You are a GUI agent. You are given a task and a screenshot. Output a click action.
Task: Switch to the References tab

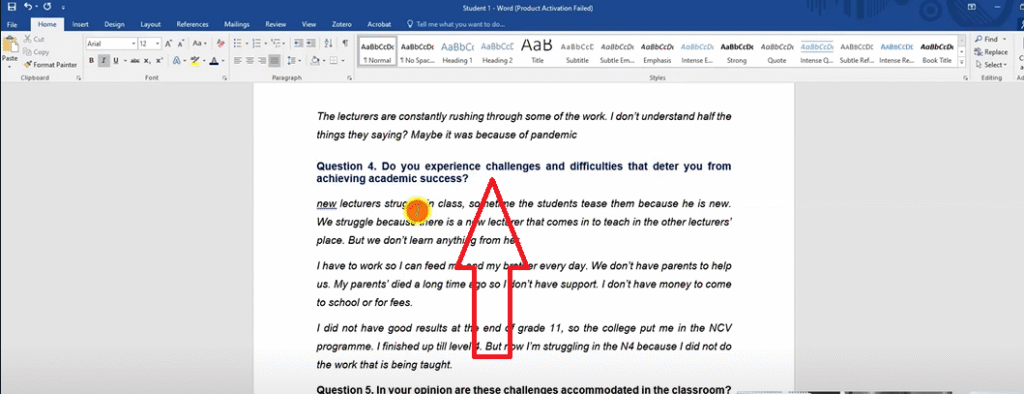(192, 24)
